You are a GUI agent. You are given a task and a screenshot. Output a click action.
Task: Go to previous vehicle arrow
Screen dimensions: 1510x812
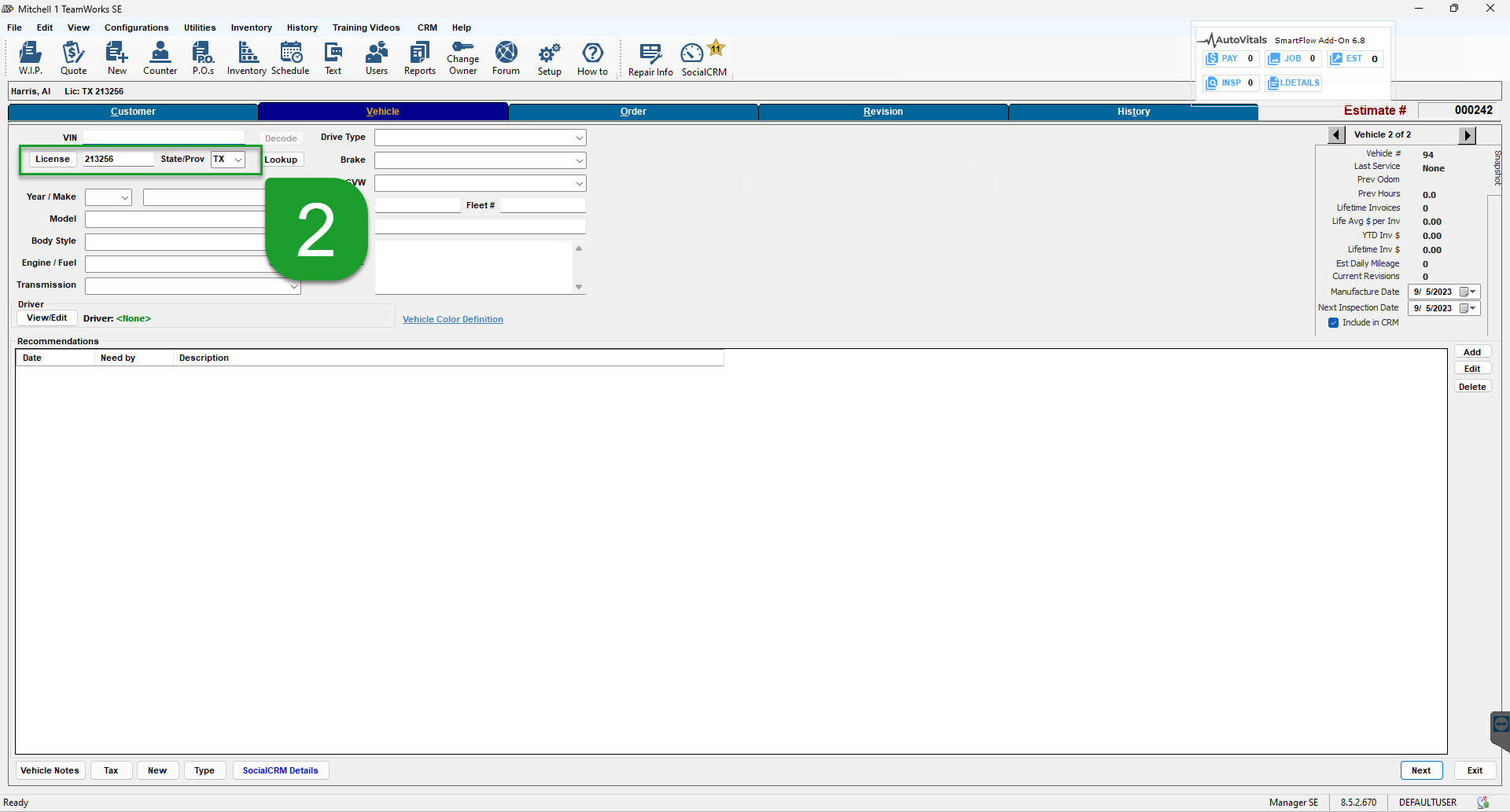click(1336, 135)
